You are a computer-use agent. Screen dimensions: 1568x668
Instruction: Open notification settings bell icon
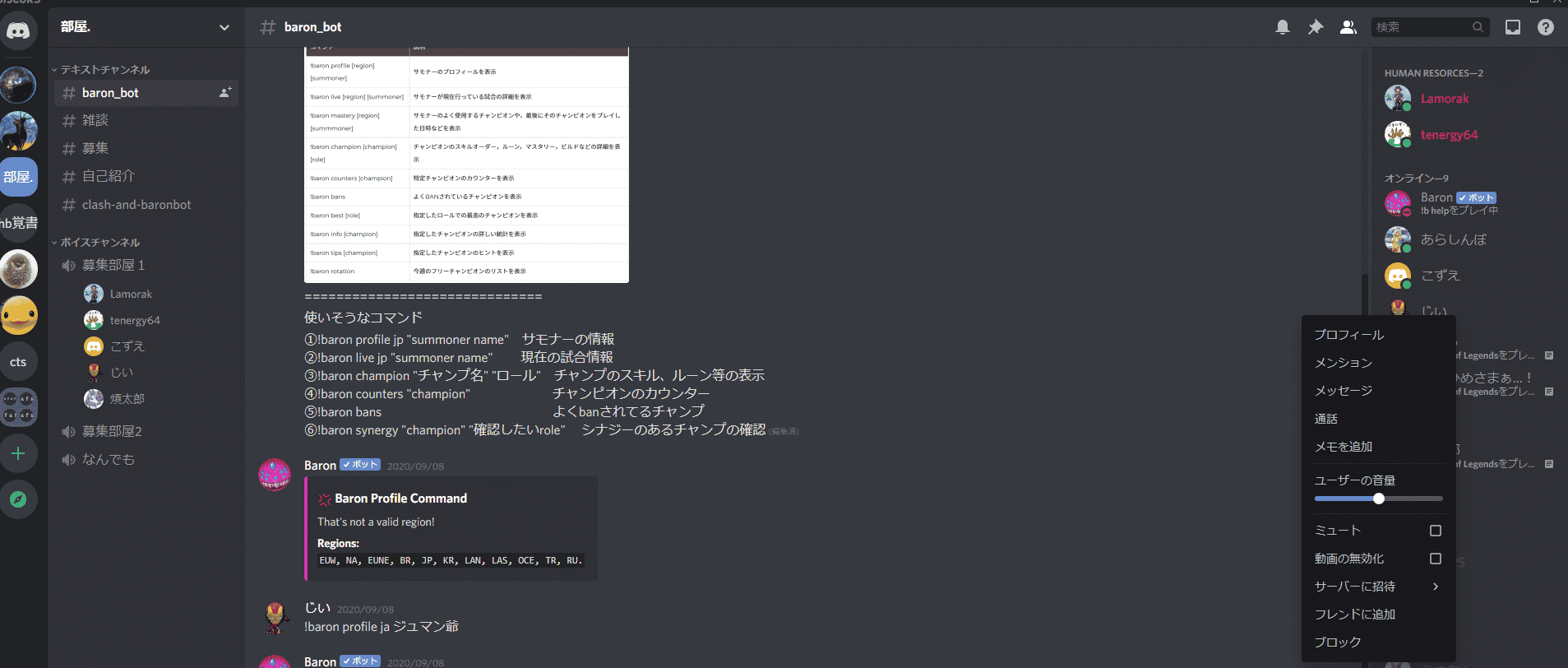[x=1283, y=27]
